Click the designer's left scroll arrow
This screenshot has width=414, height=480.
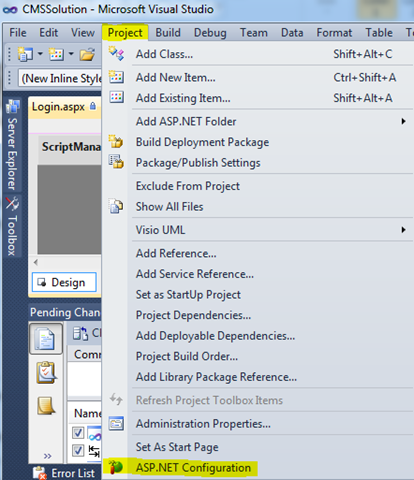(x=35, y=262)
